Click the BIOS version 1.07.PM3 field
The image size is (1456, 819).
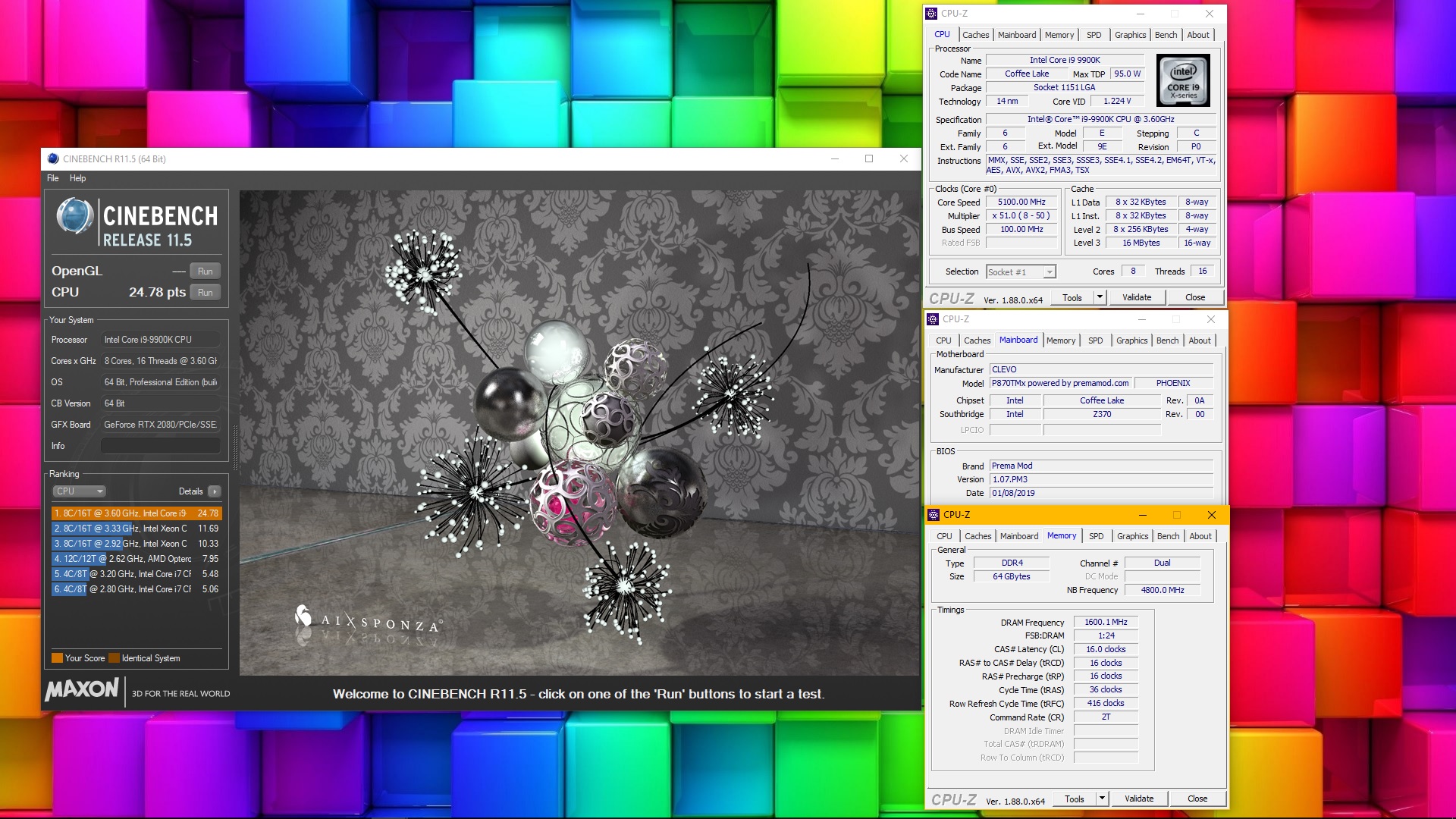tap(1101, 479)
